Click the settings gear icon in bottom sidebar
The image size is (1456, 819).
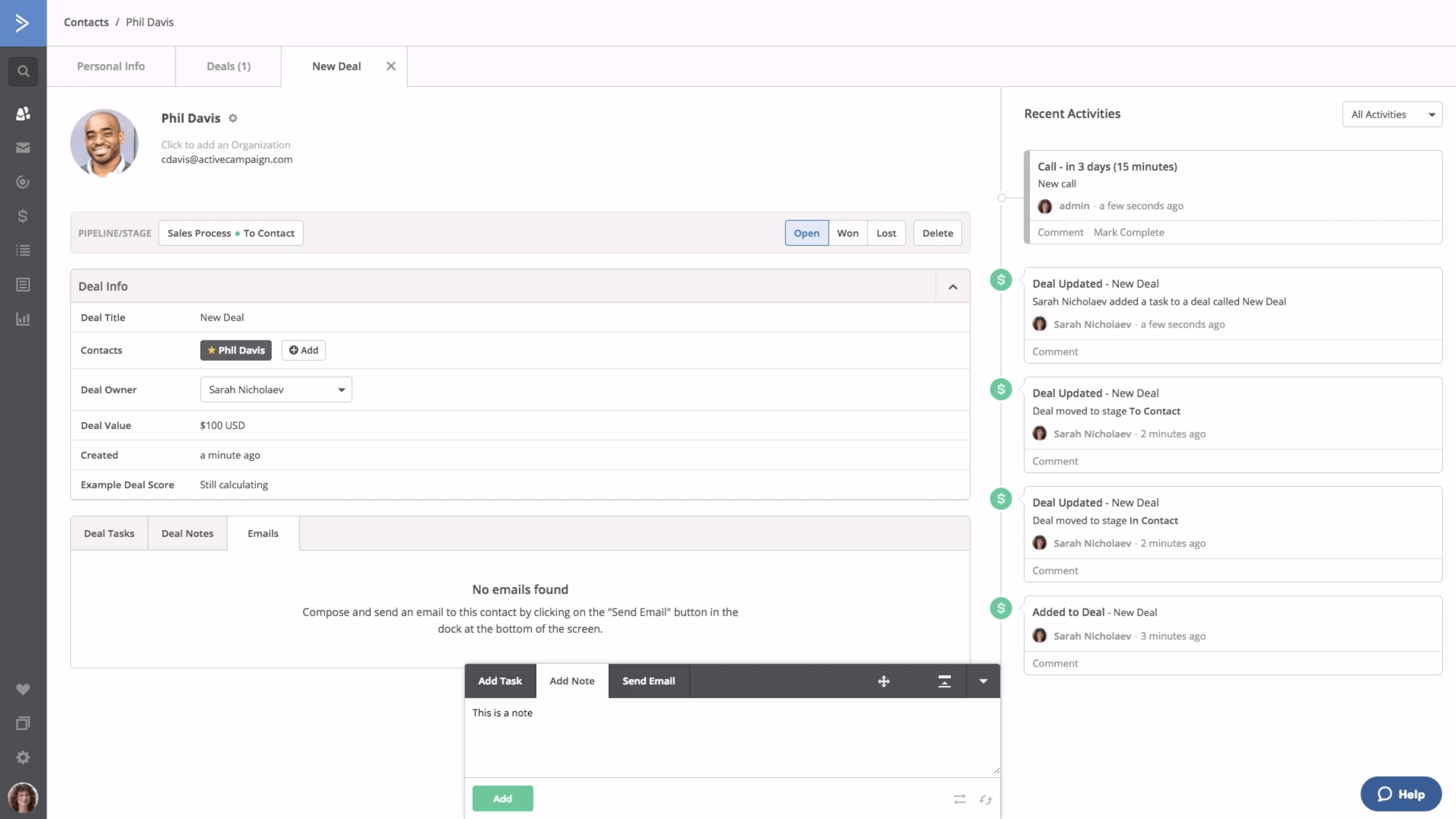point(23,757)
